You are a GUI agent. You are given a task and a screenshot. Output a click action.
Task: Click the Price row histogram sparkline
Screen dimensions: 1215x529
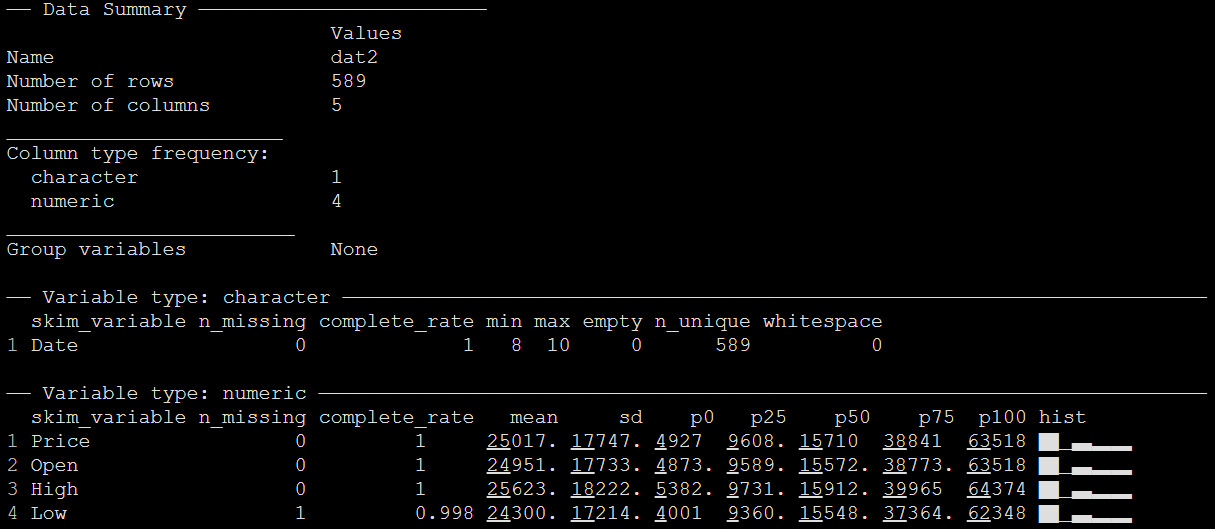[x=1084, y=442]
